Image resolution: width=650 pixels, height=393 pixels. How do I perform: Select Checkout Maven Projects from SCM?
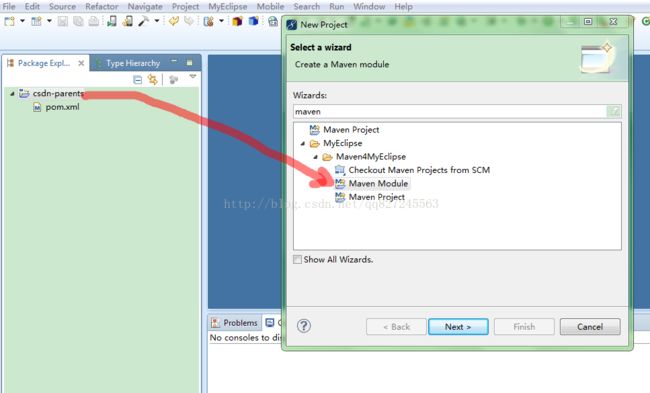pos(419,170)
